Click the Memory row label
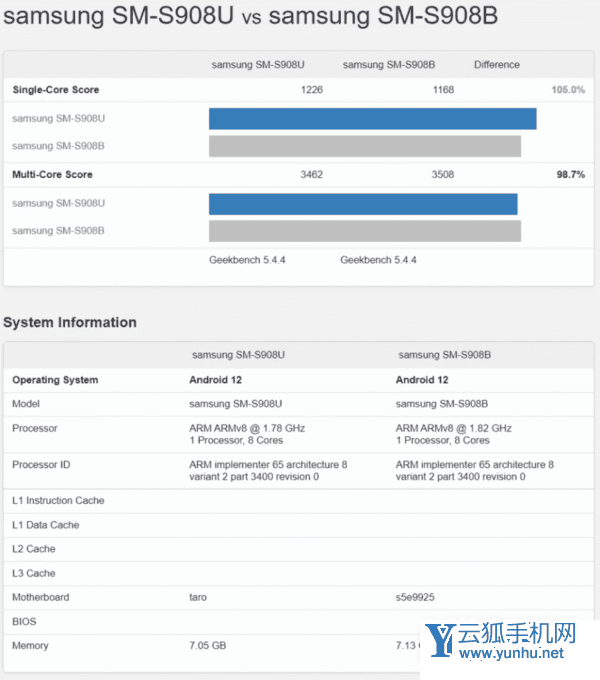The height and width of the screenshot is (680, 600). point(30,645)
